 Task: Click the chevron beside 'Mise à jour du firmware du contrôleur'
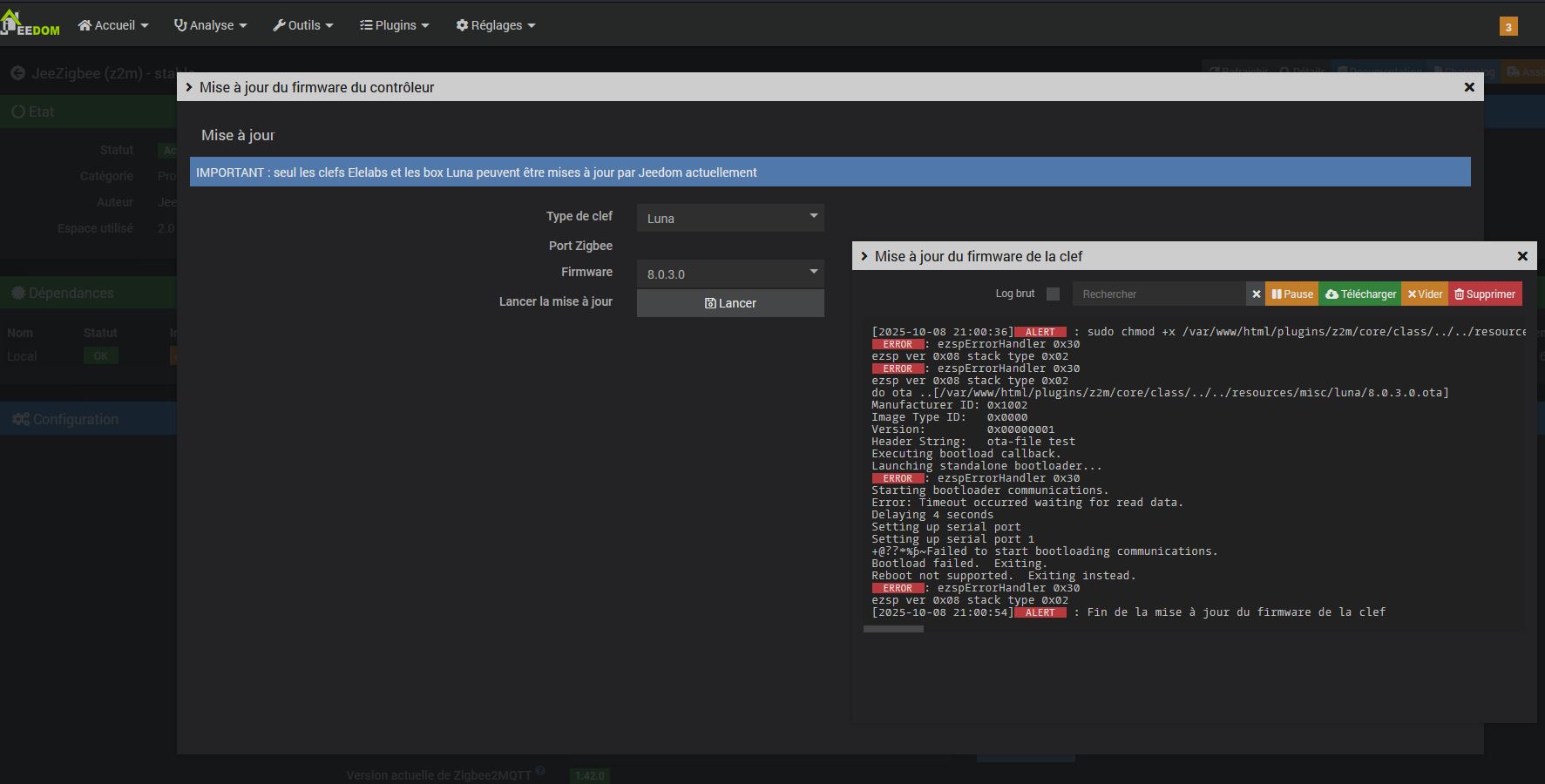coord(189,87)
